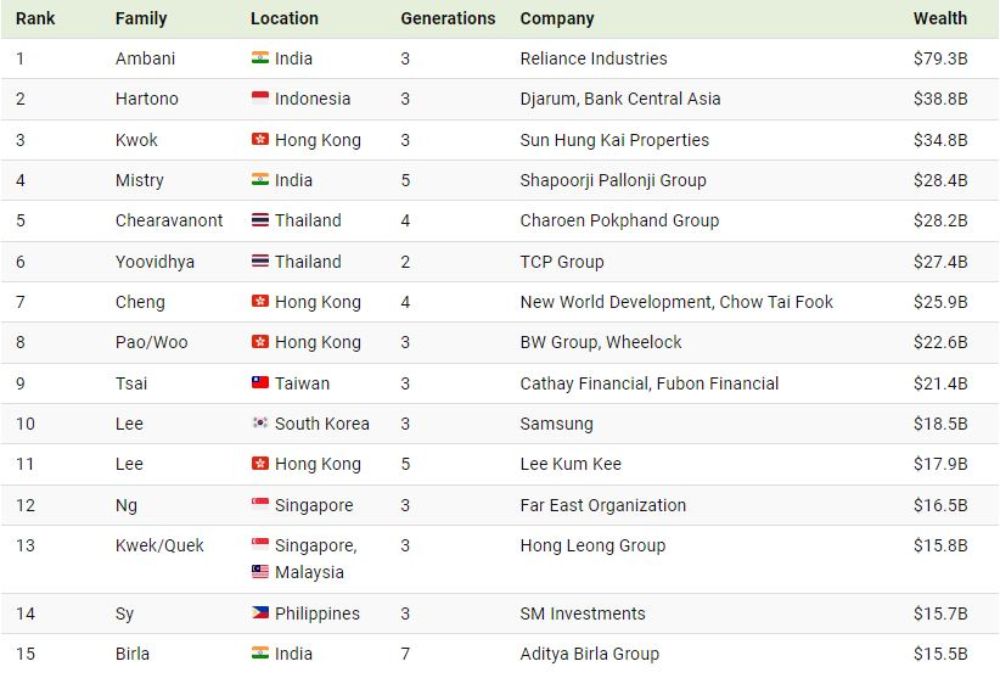The height and width of the screenshot is (678, 1000).
Task: Click the Indonesia flag icon beside Hartono
Action: click(x=260, y=99)
